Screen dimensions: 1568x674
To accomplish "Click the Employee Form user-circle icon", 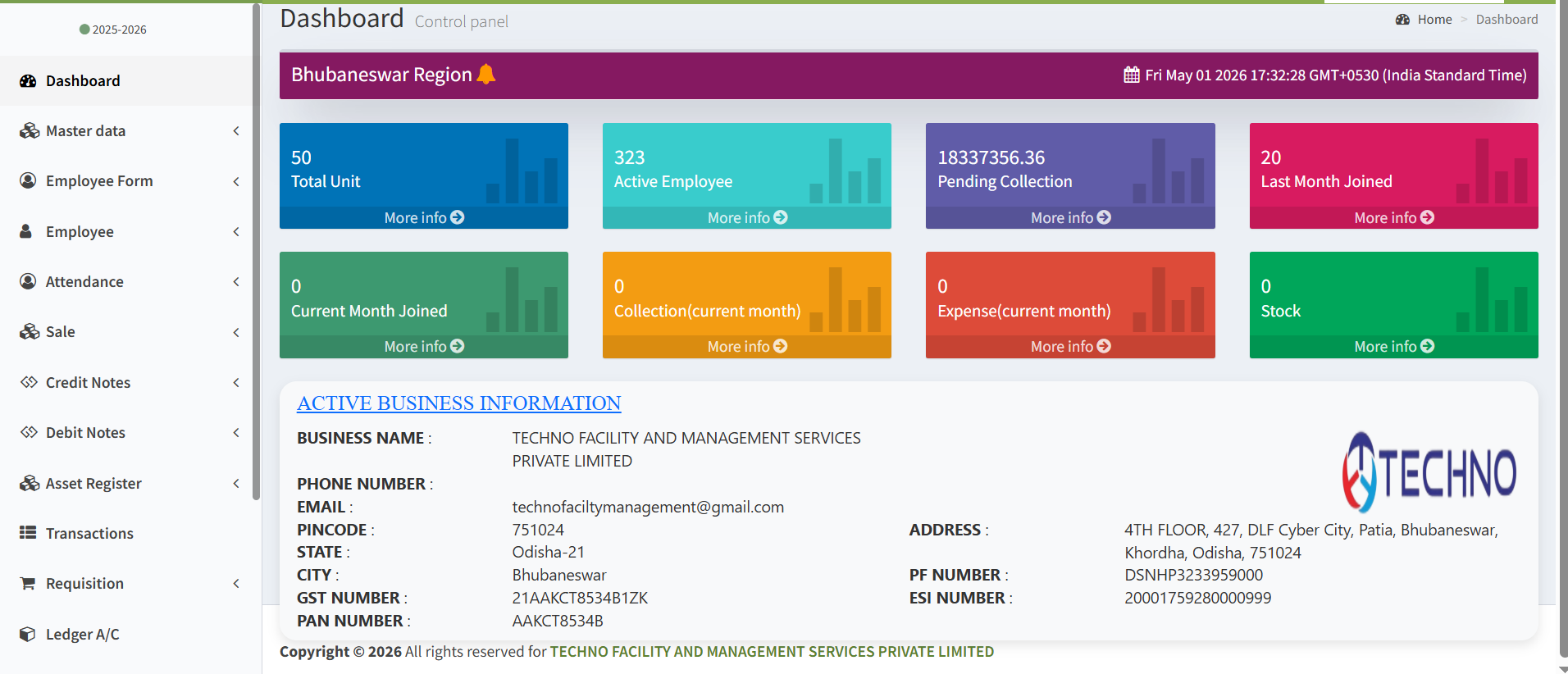I will [x=28, y=181].
